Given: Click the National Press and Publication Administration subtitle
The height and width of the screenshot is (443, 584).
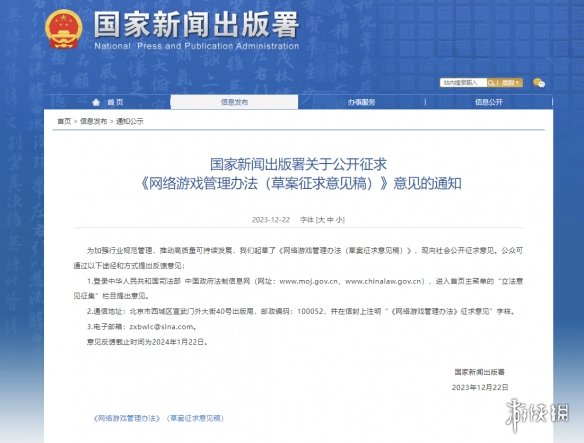Looking at the screenshot, I should click(x=197, y=46).
